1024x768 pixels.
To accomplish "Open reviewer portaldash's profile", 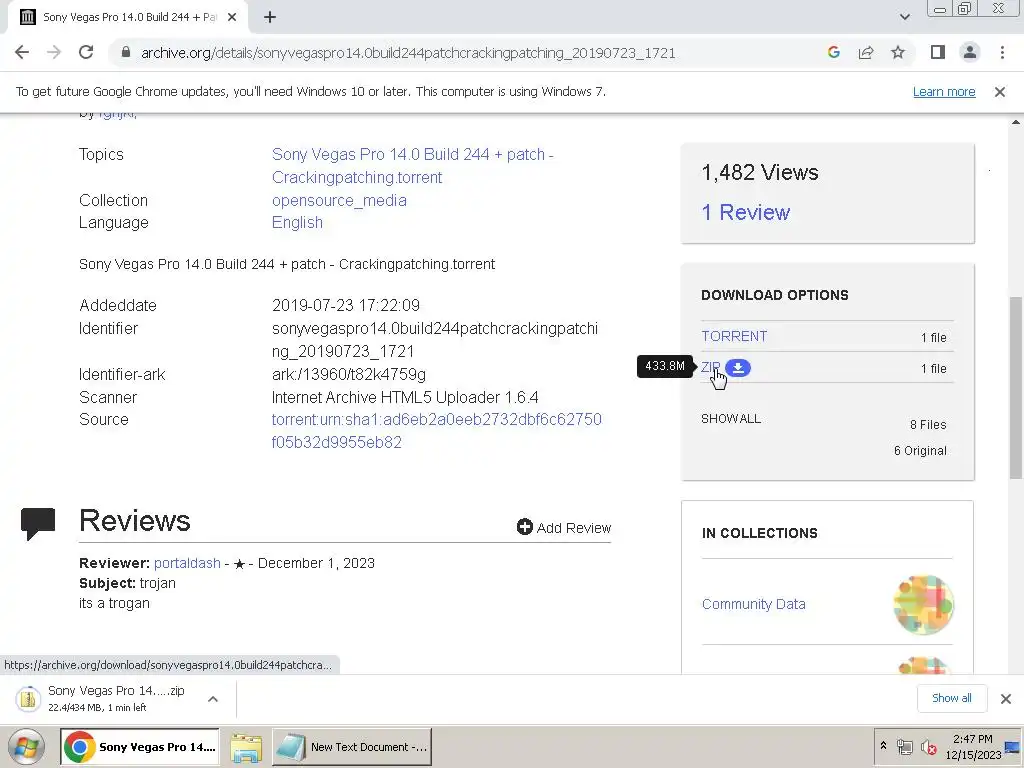I will pos(187,564).
